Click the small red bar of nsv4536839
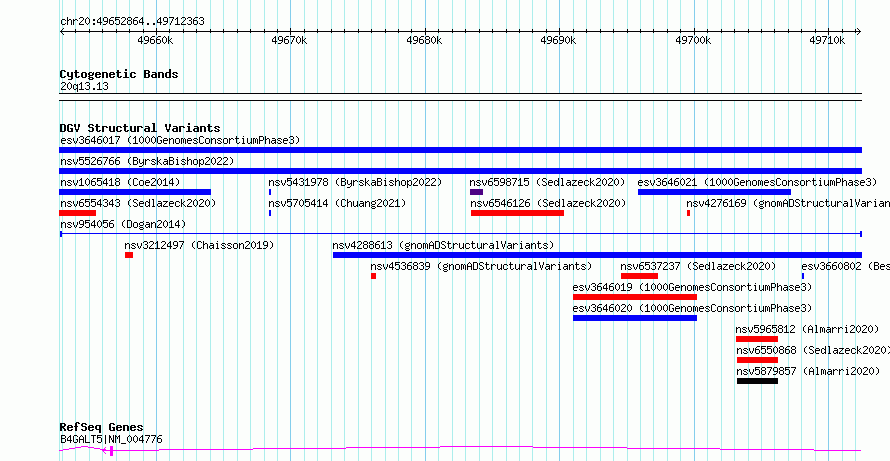The width and height of the screenshot is (890, 461). pyautogui.click(x=373, y=276)
